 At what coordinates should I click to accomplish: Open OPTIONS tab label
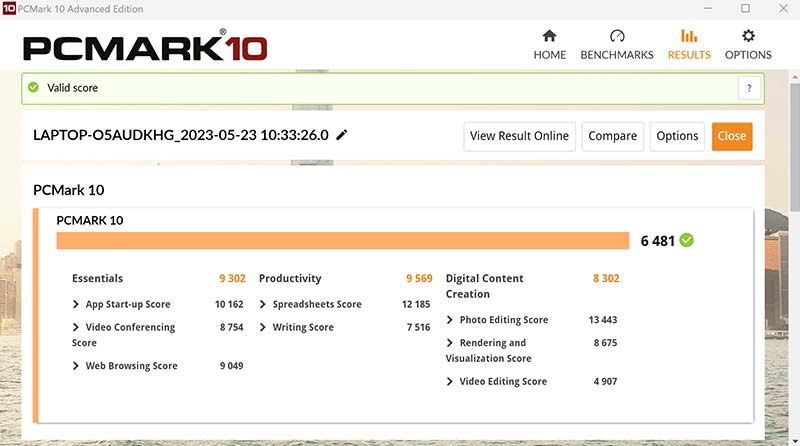pos(748,55)
